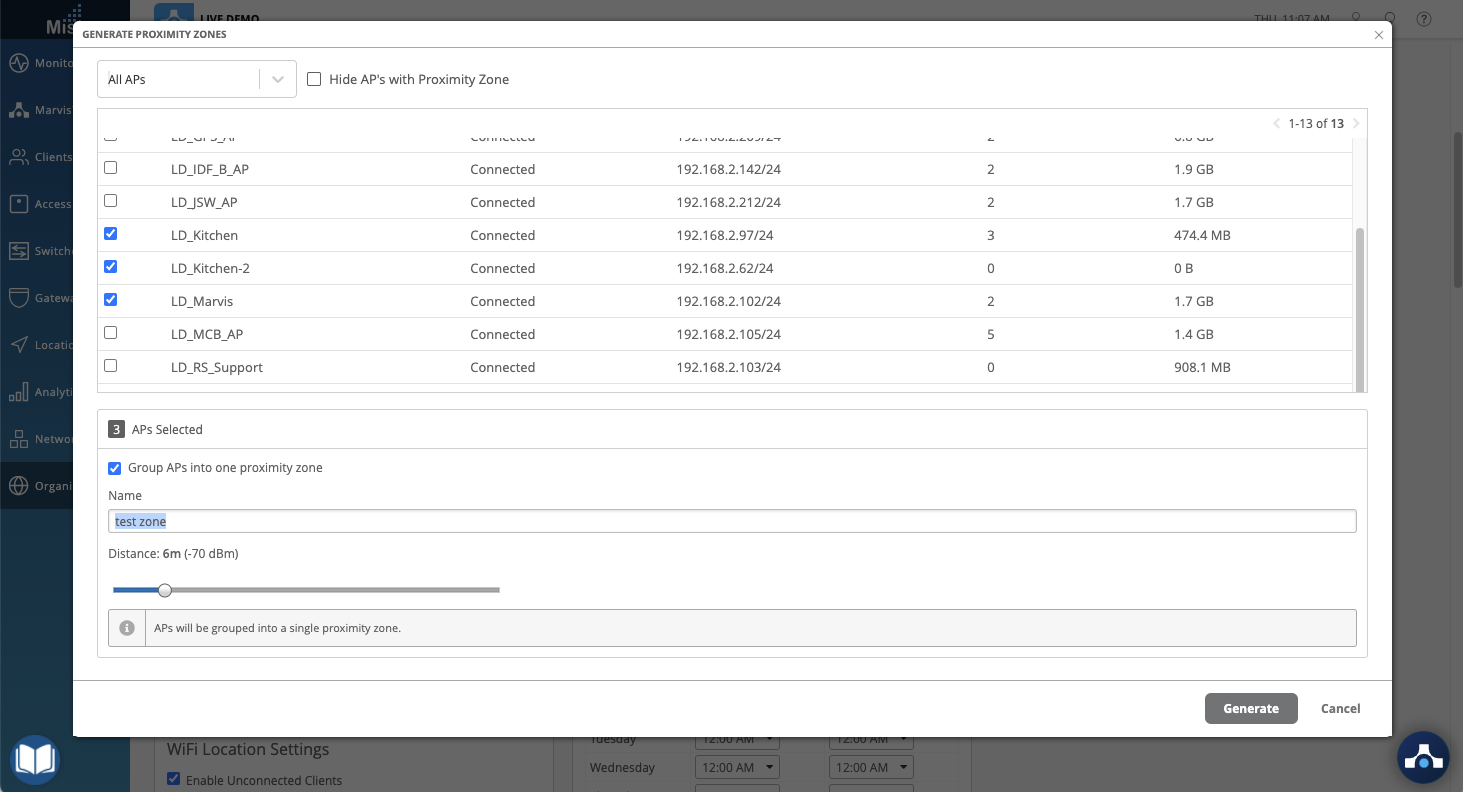1463x792 pixels.
Task: Open the Clients sidebar icon
Action: [18, 157]
